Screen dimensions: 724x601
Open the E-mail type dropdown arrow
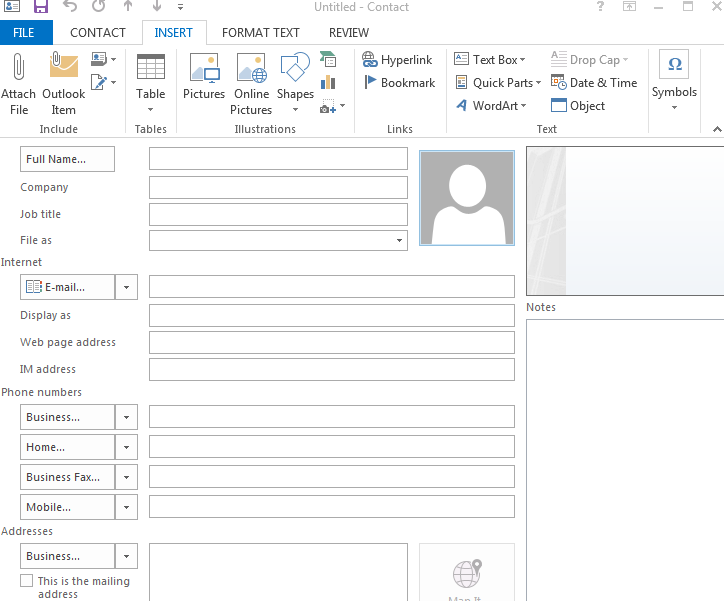127,287
